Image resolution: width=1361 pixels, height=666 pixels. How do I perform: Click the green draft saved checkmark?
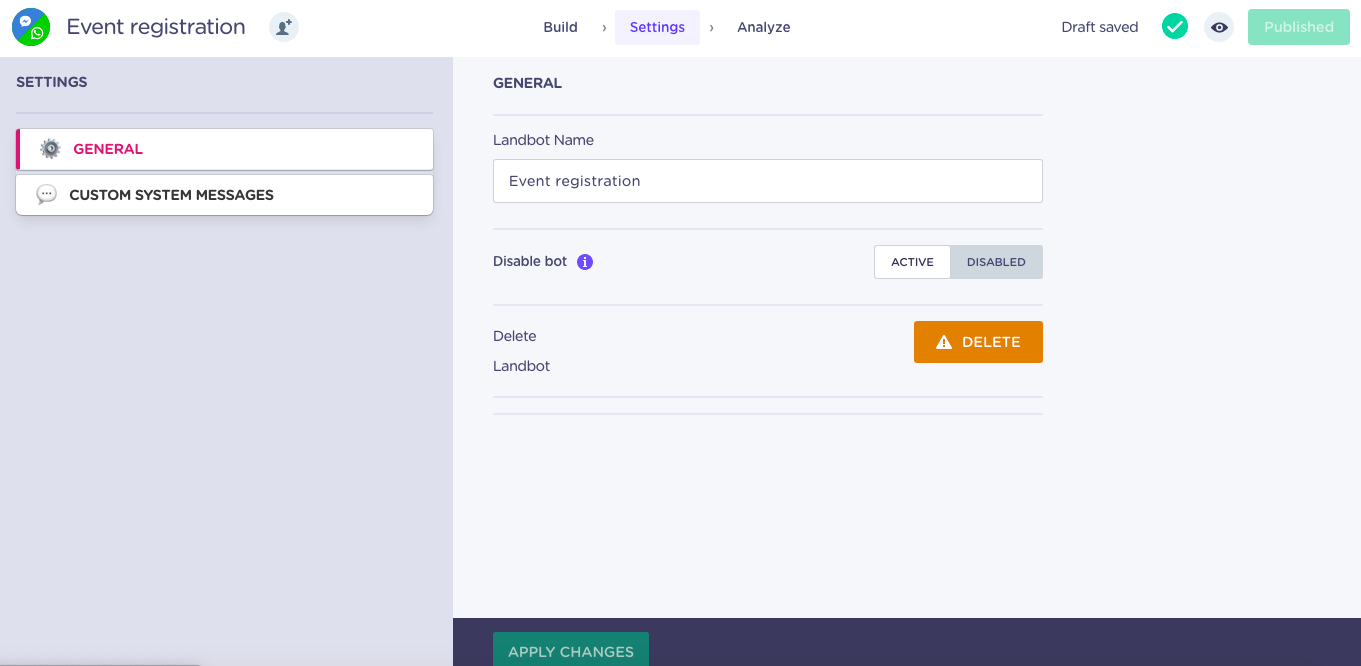coord(1175,27)
